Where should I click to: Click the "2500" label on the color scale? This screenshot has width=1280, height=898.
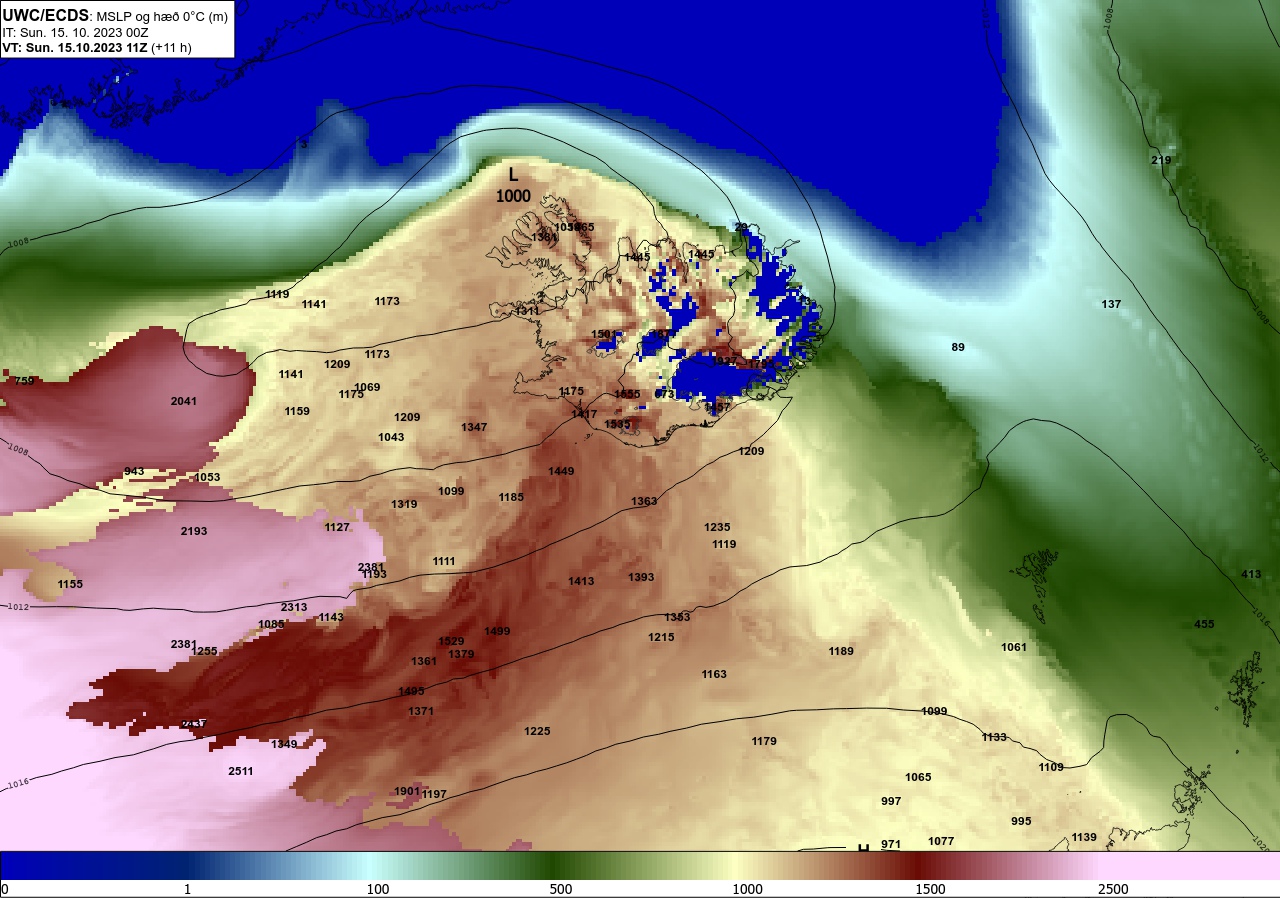click(1113, 889)
